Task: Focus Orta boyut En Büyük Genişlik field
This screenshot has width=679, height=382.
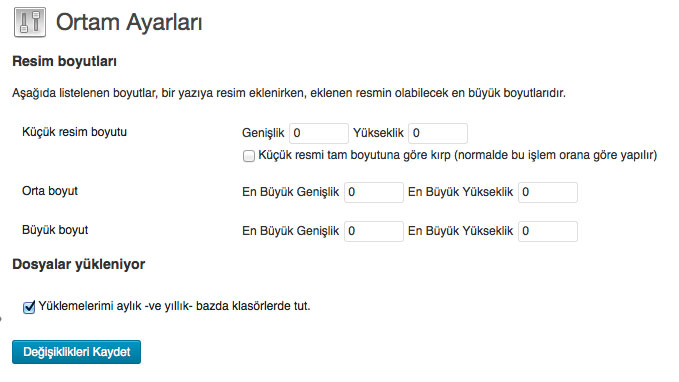Action: (x=374, y=192)
